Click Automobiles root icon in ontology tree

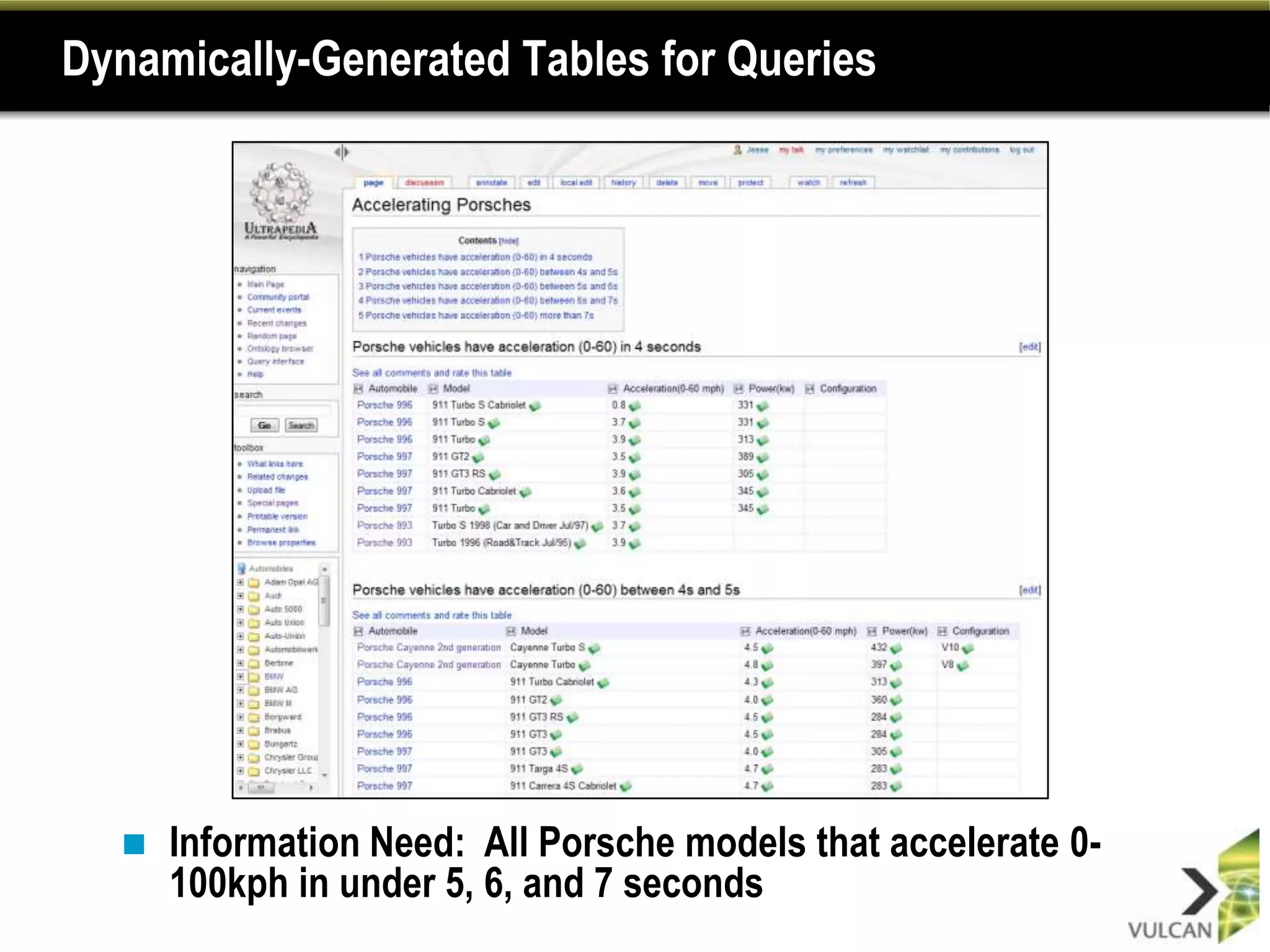[242, 568]
